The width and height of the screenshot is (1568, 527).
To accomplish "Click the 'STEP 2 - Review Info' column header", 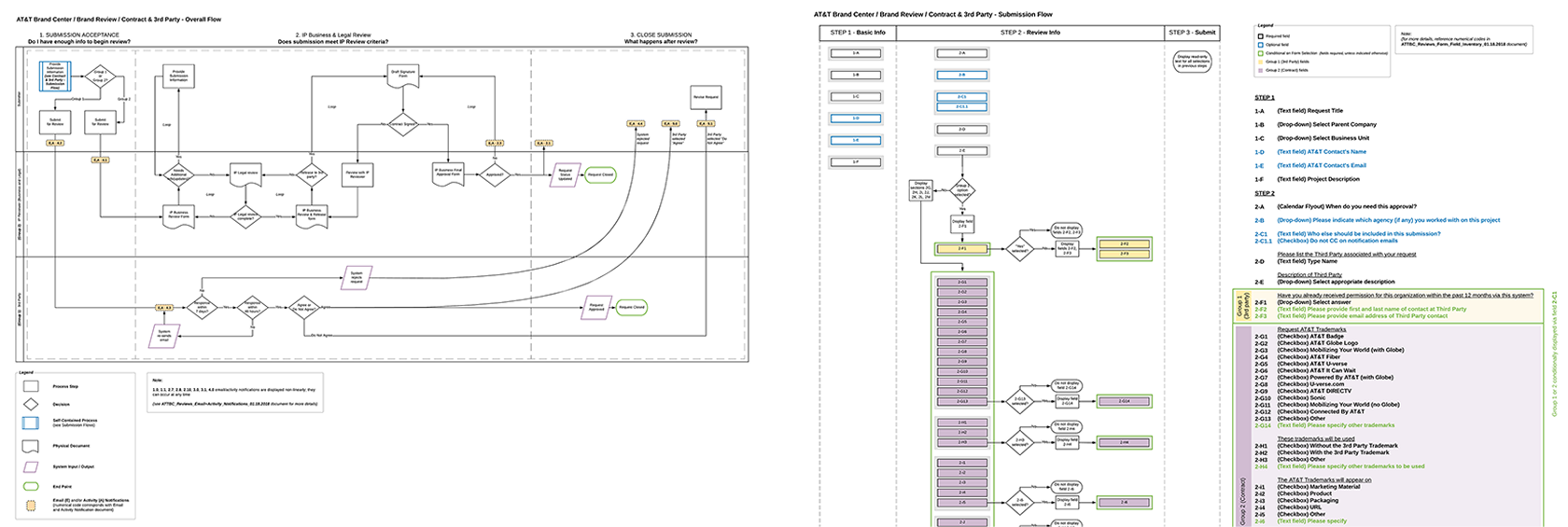I will [x=1030, y=33].
